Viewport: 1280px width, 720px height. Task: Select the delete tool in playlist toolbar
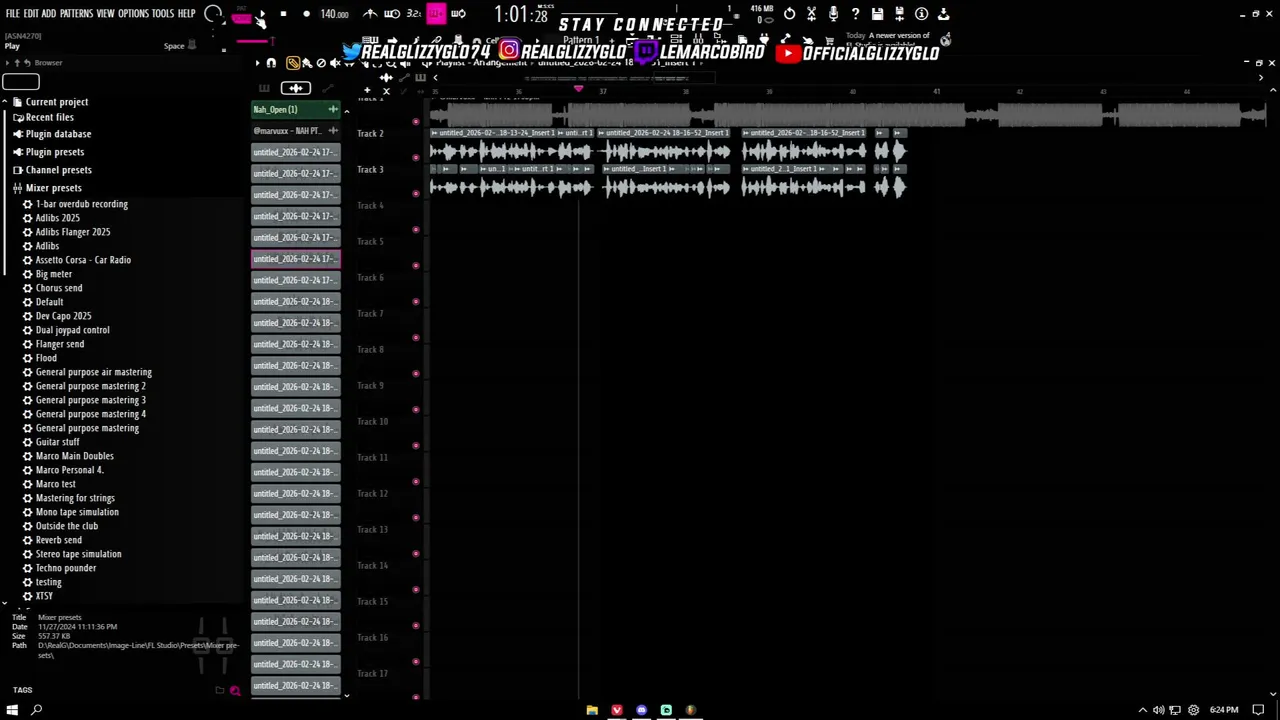pos(321,63)
